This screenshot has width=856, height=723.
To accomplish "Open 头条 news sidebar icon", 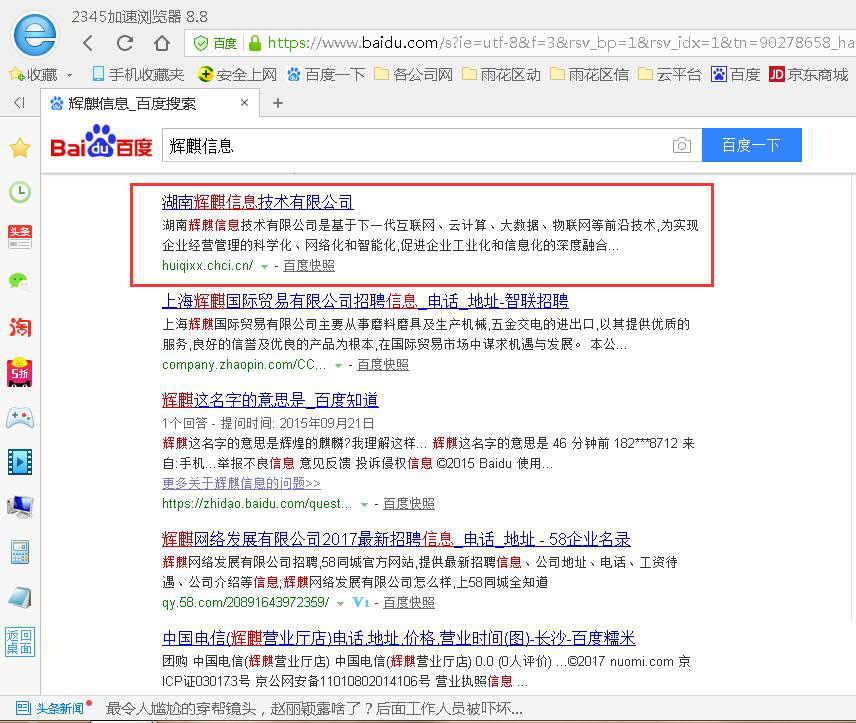I will pyautogui.click(x=20, y=237).
